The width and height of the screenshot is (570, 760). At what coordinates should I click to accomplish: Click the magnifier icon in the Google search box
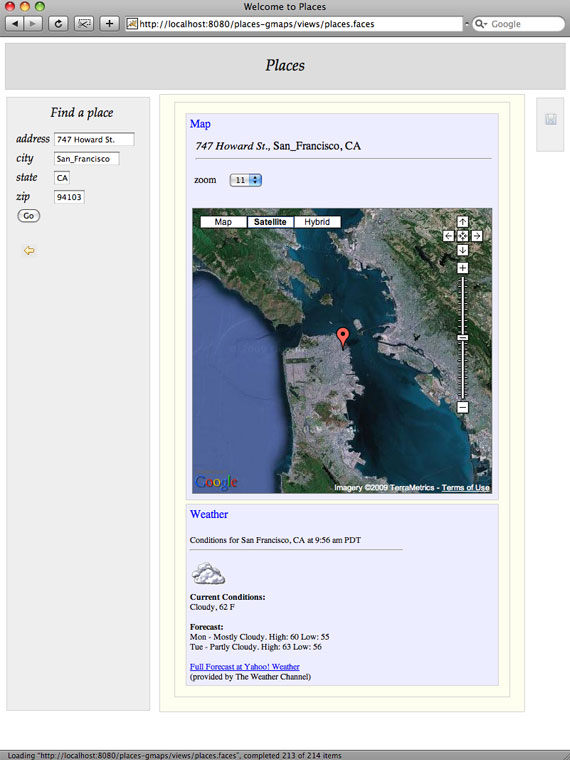(x=480, y=24)
